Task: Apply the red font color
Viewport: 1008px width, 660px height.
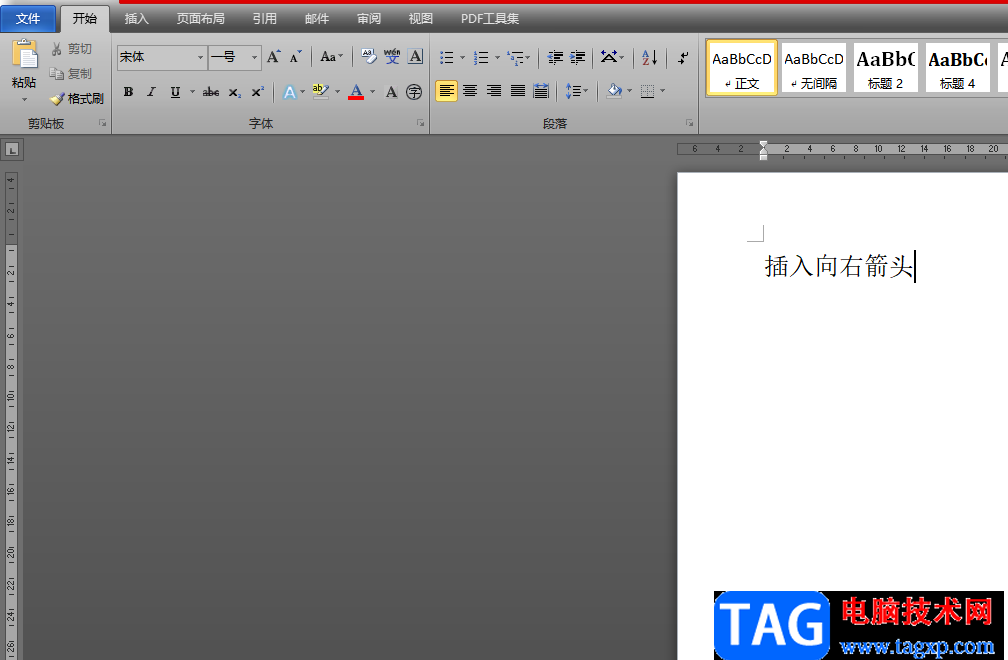Action: click(356, 92)
